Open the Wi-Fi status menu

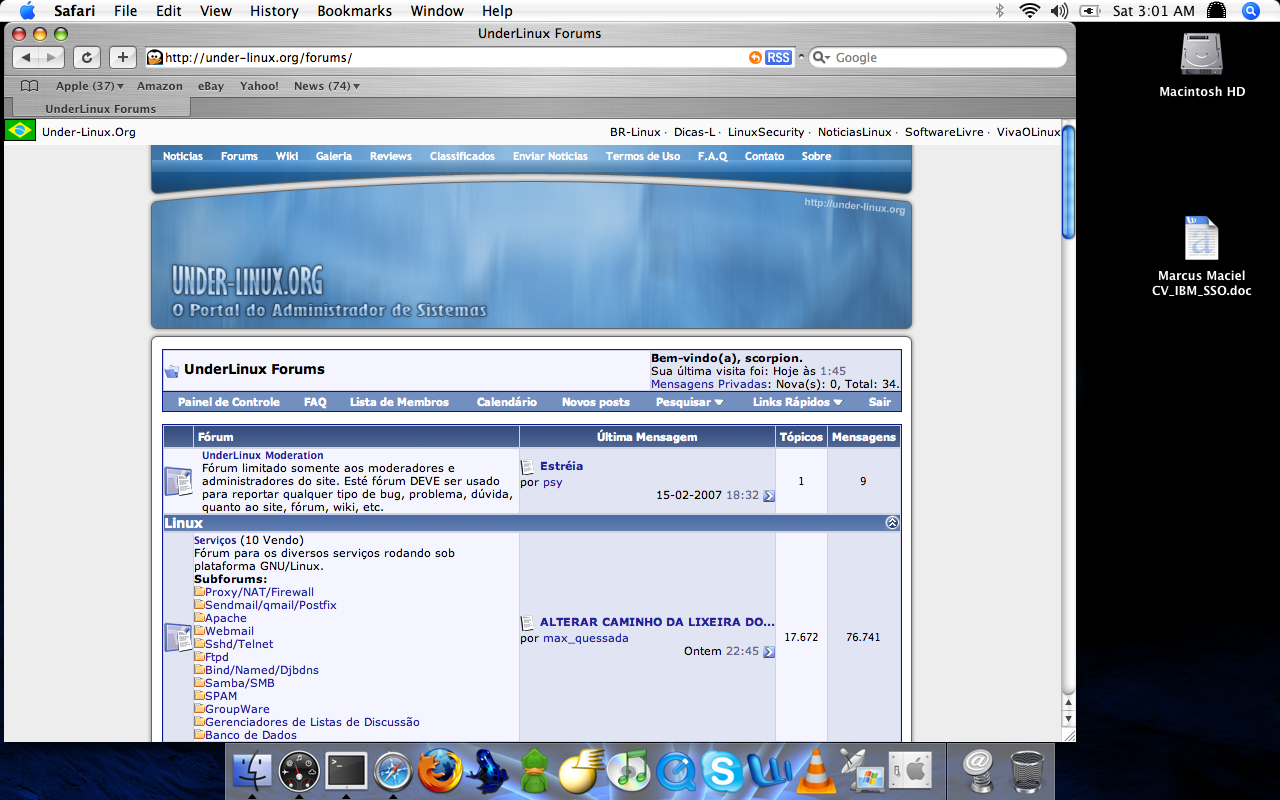(x=1030, y=11)
